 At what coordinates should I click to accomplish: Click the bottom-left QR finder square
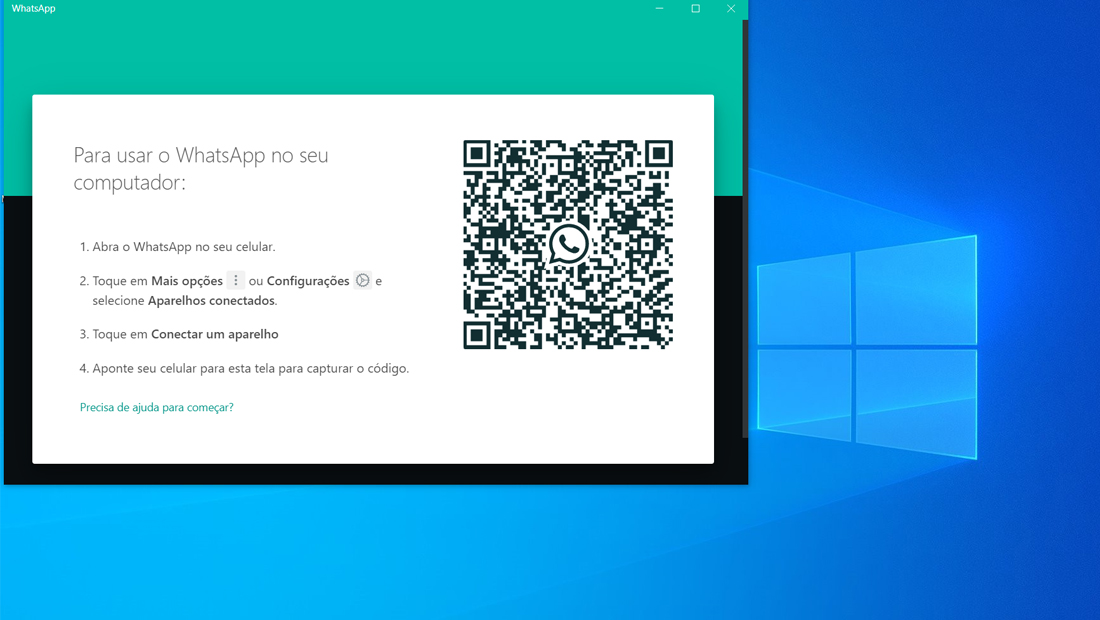click(x=476, y=336)
